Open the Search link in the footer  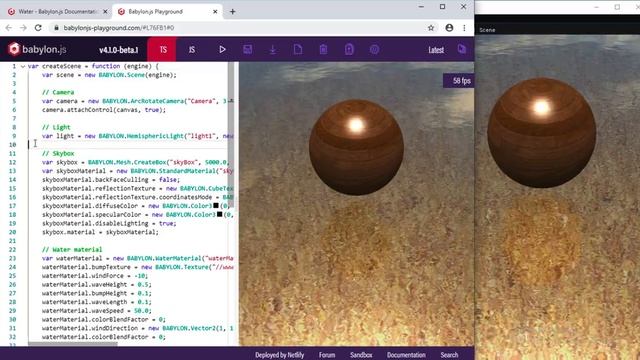(449, 355)
